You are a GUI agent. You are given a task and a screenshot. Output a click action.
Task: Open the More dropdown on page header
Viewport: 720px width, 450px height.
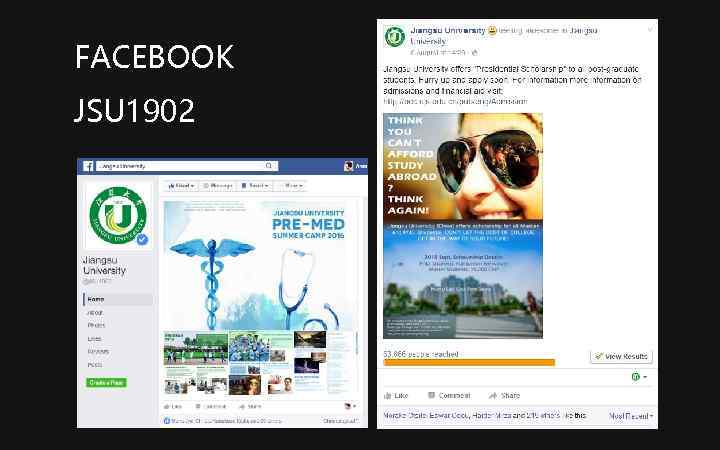coord(292,186)
